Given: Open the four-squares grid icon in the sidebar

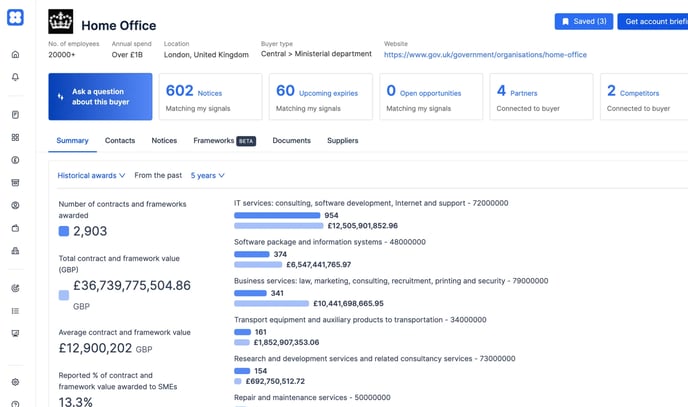Looking at the screenshot, I should coord(15,137).
